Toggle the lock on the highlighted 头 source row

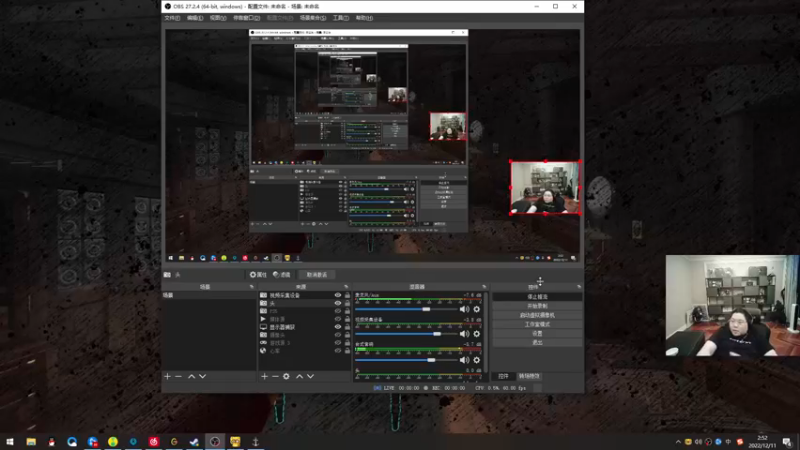(347, 303)
